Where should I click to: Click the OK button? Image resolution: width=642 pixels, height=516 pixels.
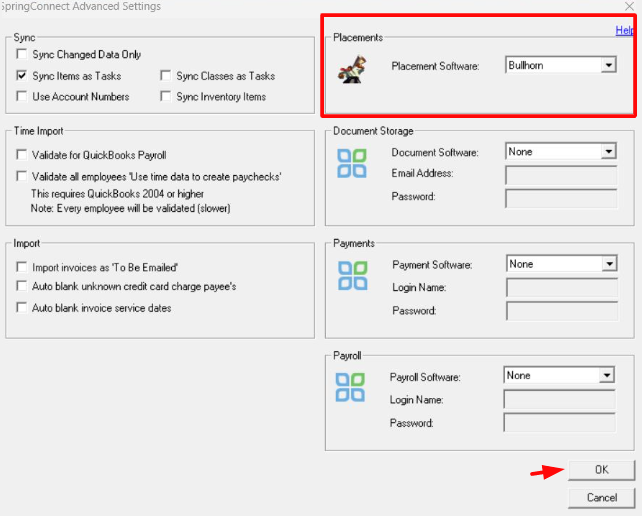coord(601,470)
